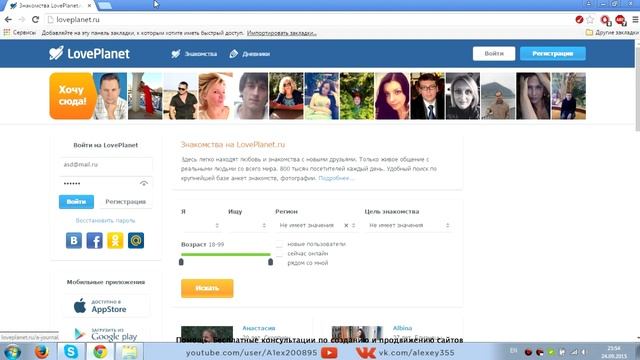Toggle password visibility eye icon

pos(144,184)
